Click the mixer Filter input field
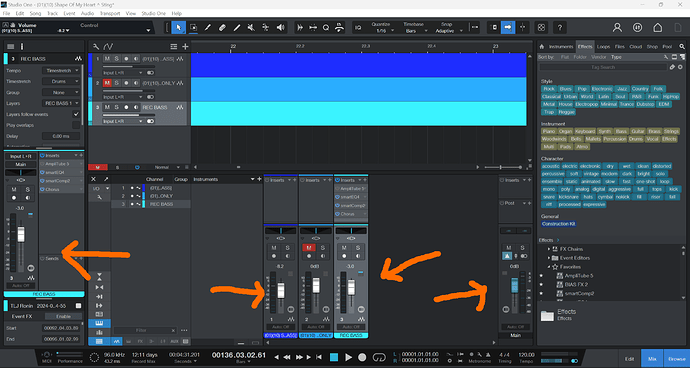Viewport: 690px width, 368px height. point(144,330)
